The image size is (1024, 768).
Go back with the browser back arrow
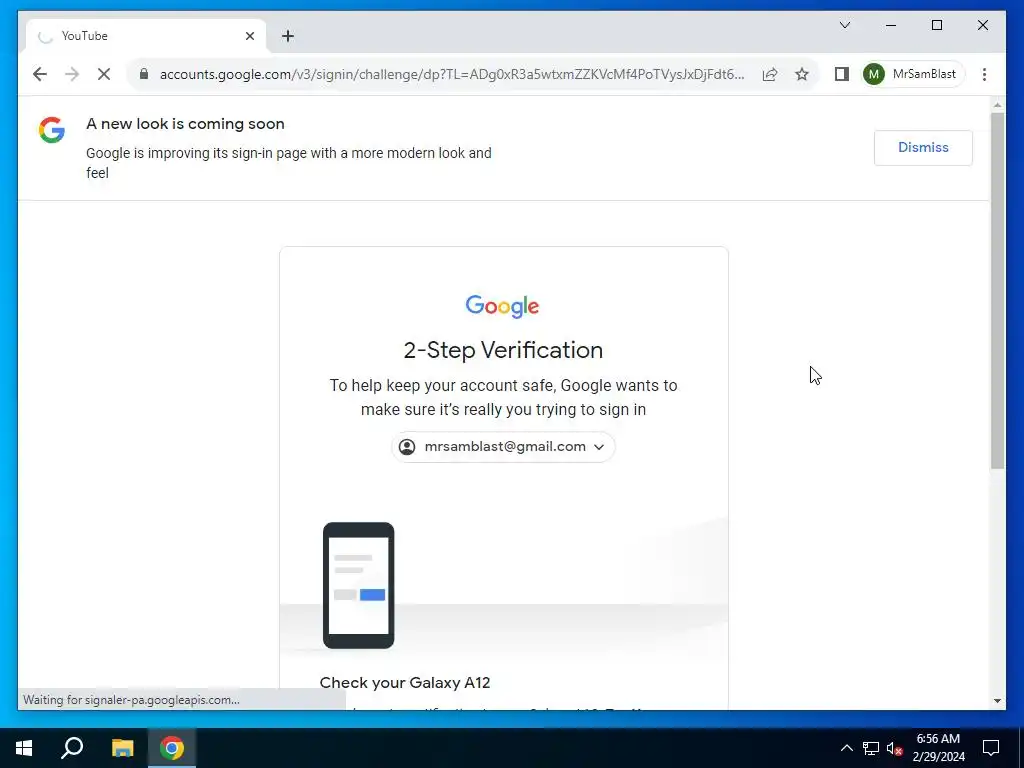tap(40, 74)
